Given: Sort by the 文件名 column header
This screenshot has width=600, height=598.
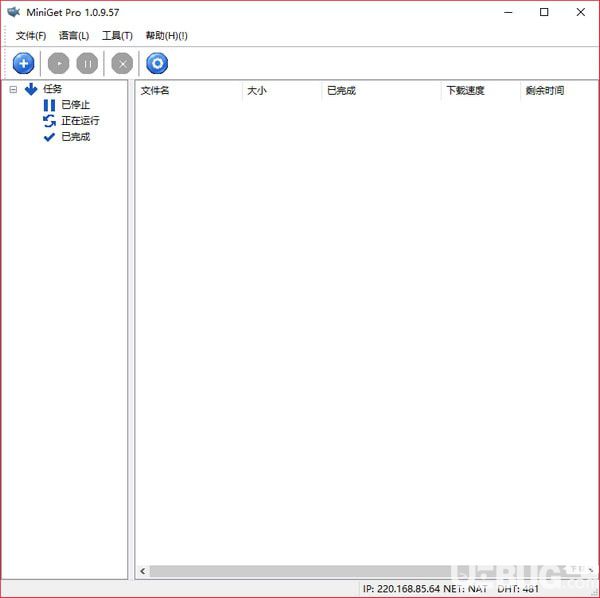Looking at the screenshot, I should coord(189,91).
